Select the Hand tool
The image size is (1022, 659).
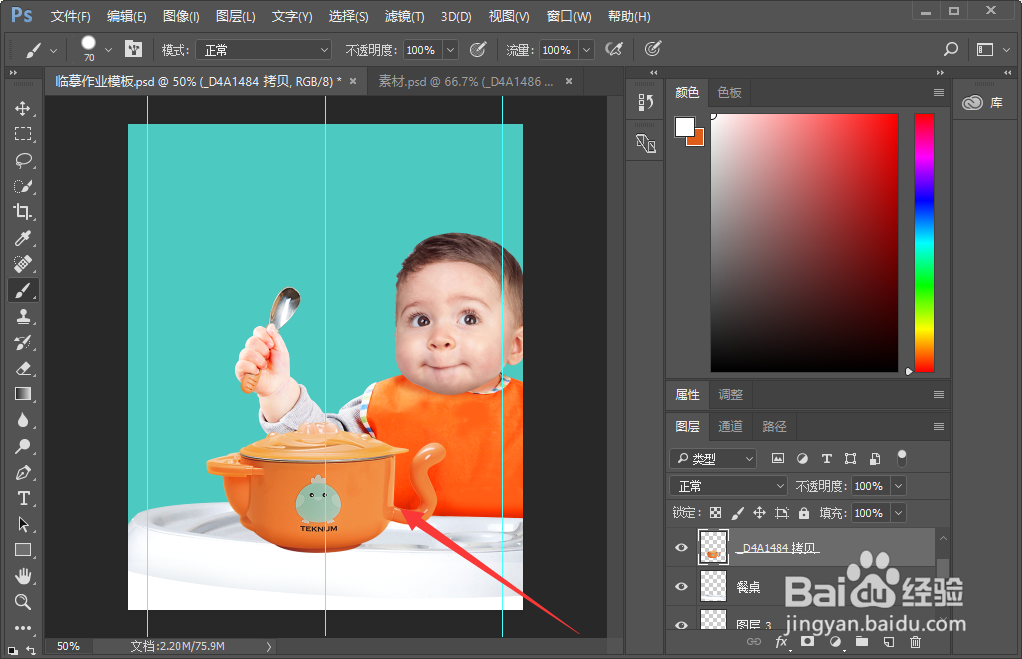coord(23,576)
